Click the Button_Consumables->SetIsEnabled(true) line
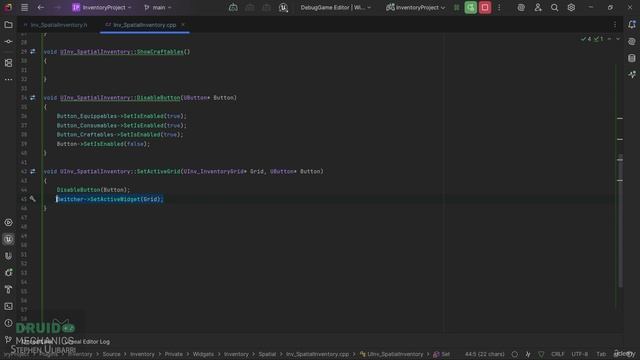The width and height of the screenshot is (640, 360). pyautogui.click(x=121, y=125)
